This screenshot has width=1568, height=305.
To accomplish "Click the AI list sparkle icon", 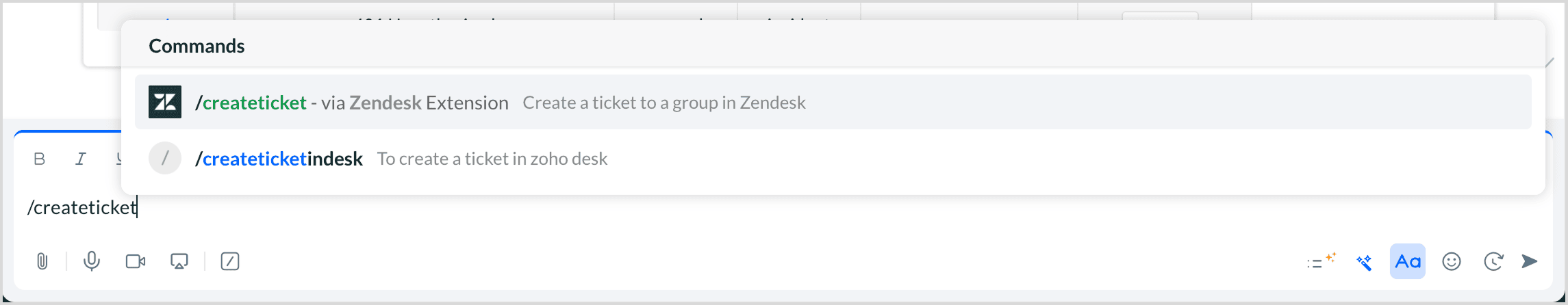I will coord(1321,261).
